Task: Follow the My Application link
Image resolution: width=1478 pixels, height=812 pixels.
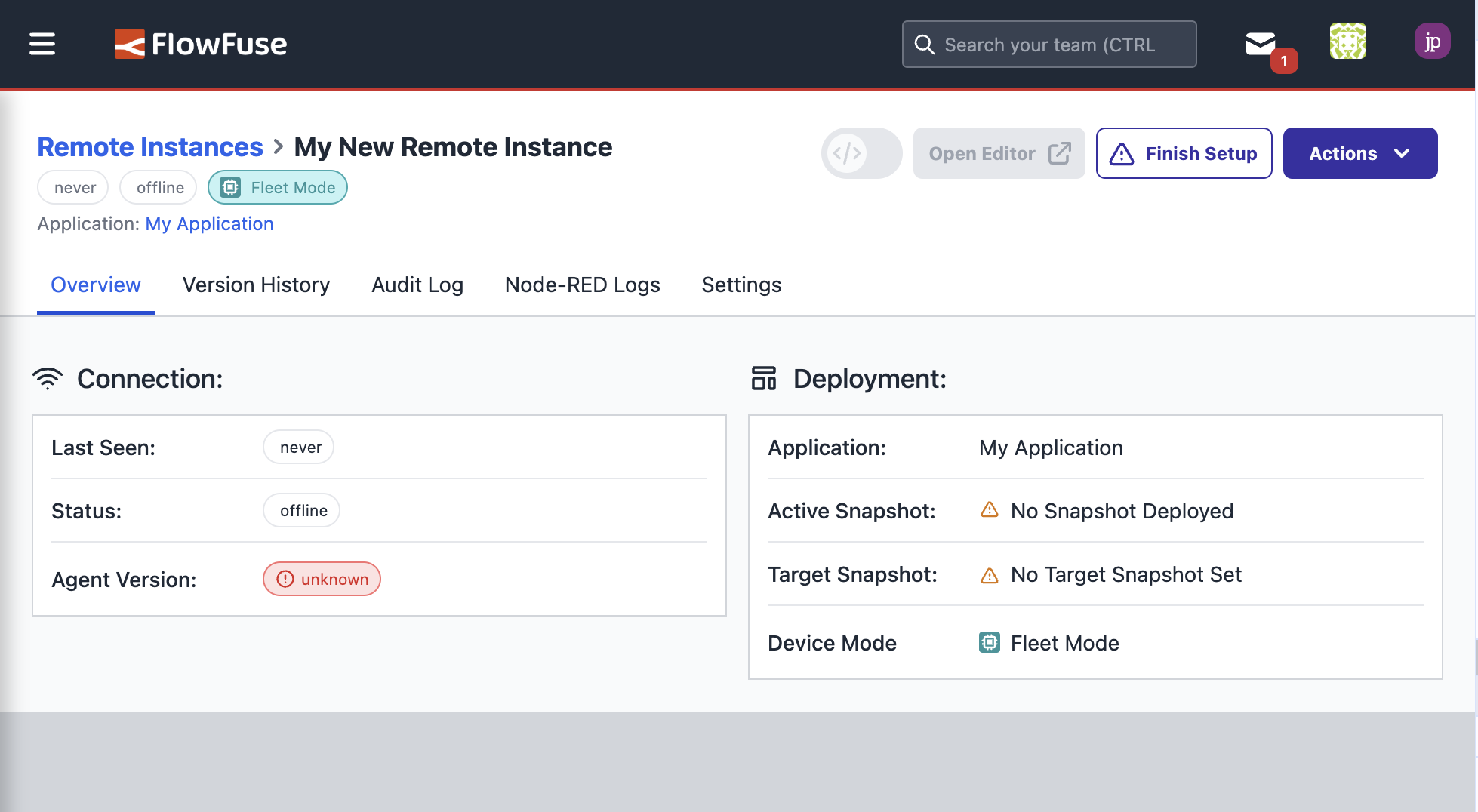Action: point(209,224)
